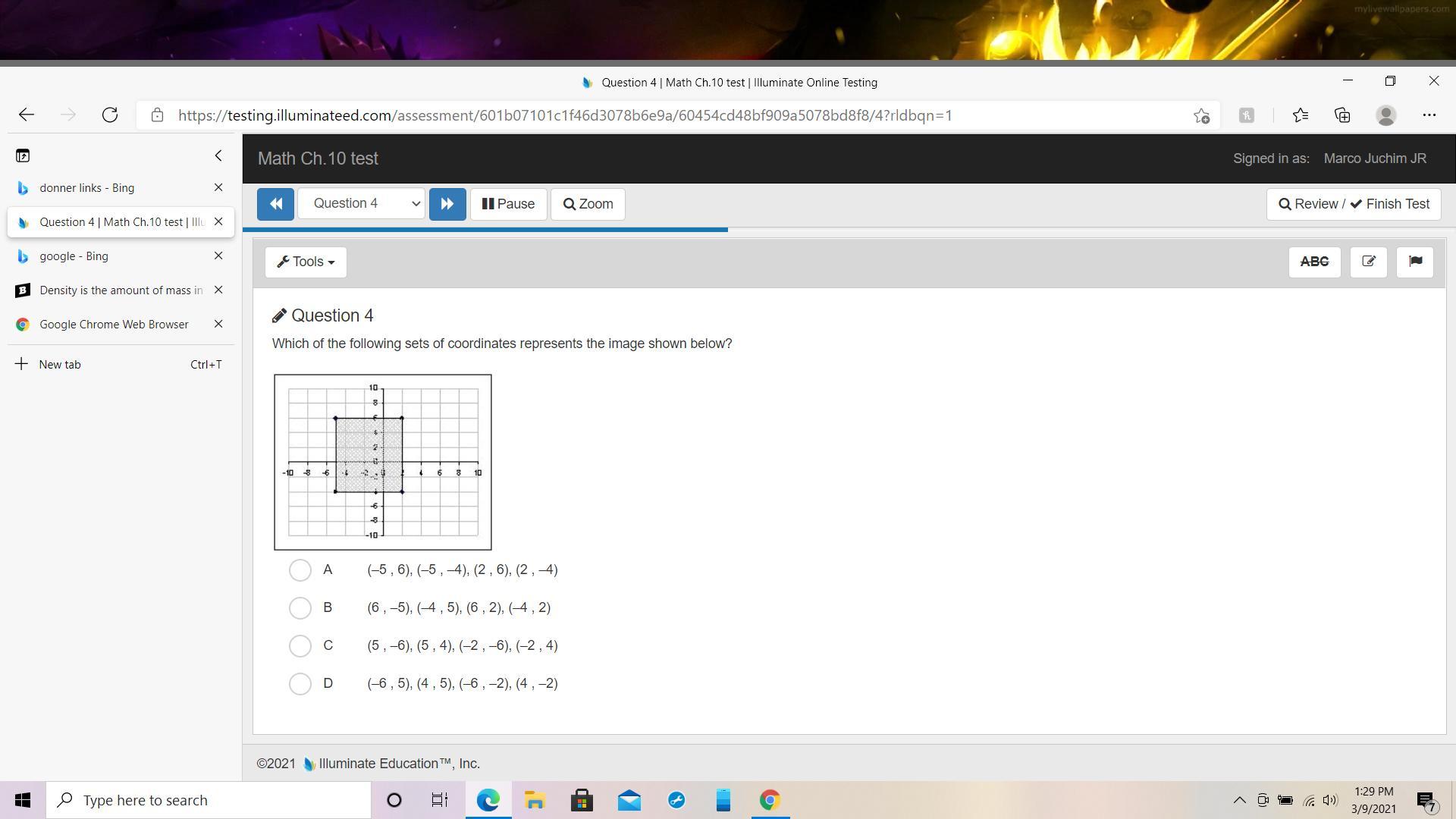Viewport: 1456px width, 819px height.
Task: Select answer choice D radio button
Action: (300, 683)
